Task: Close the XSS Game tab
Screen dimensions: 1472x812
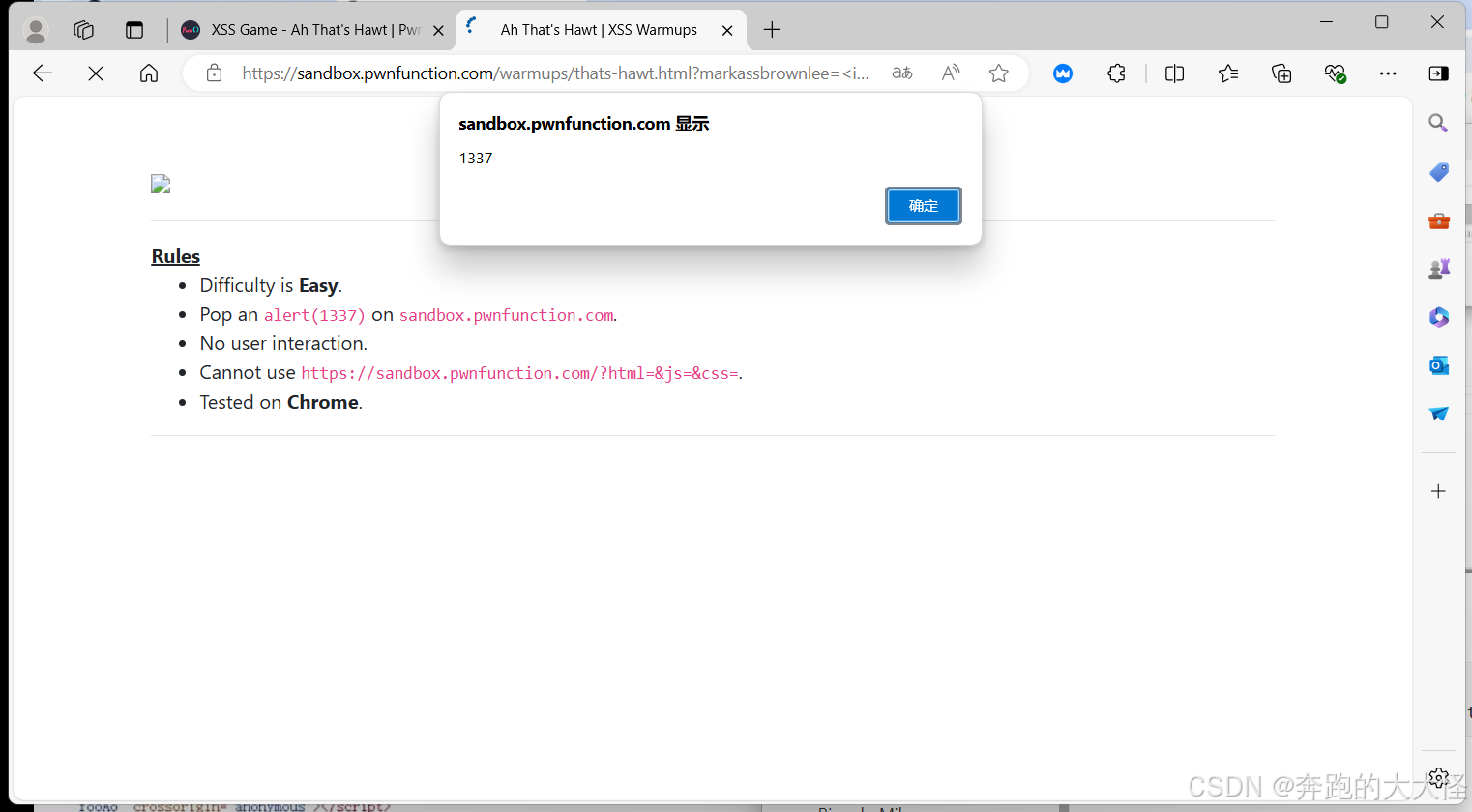Action: (438, 30)
